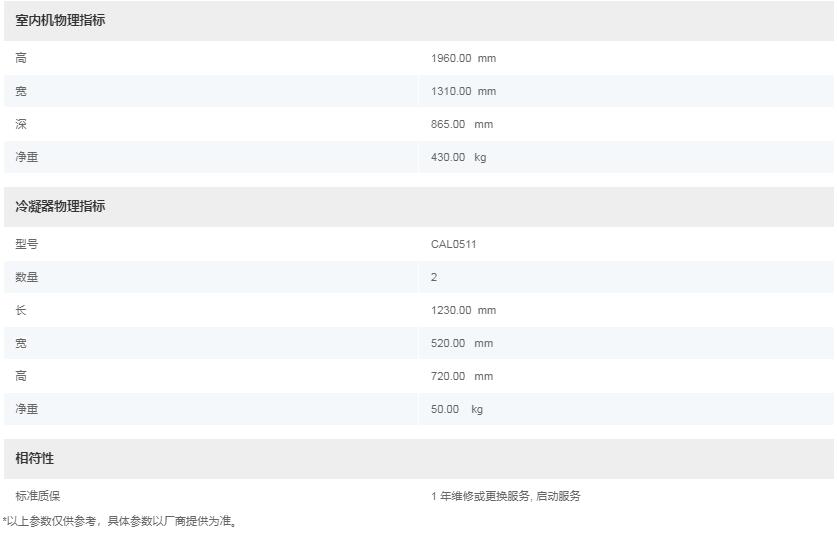Screen dimensions: 837x549
Task: Click the CAL0511 model value
Action: pyautogui.click(x=454, y=244)
